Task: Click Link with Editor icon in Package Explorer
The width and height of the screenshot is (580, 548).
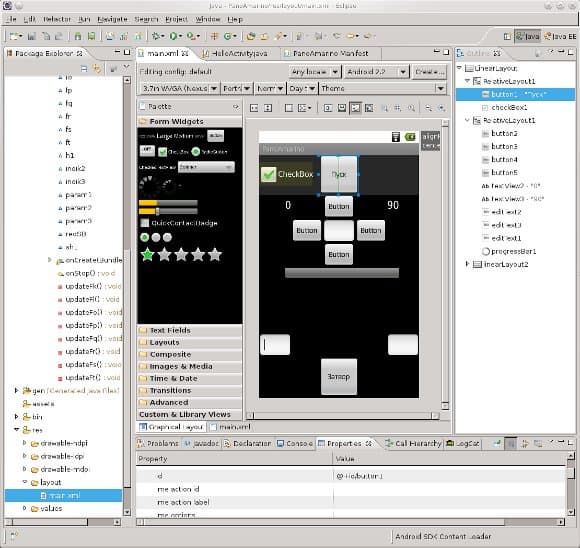Action: coord(97,68)
